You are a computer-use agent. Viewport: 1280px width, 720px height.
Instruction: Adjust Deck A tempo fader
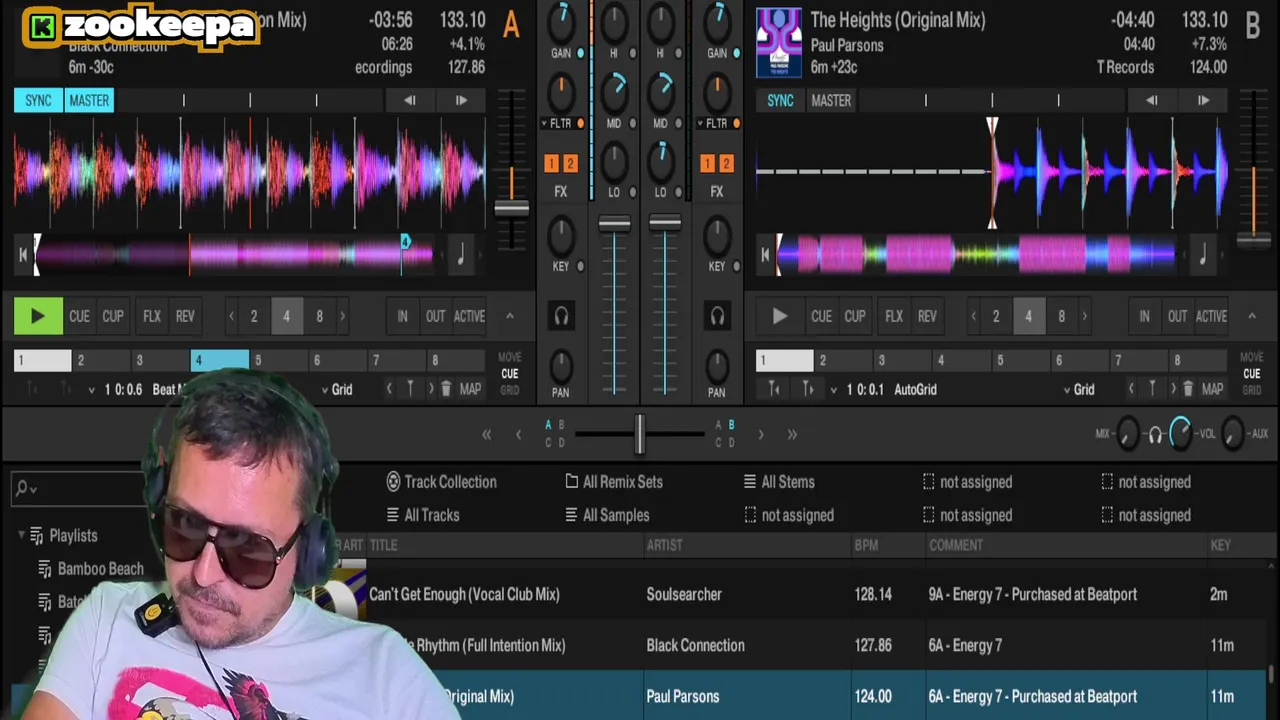click(511, 208)
